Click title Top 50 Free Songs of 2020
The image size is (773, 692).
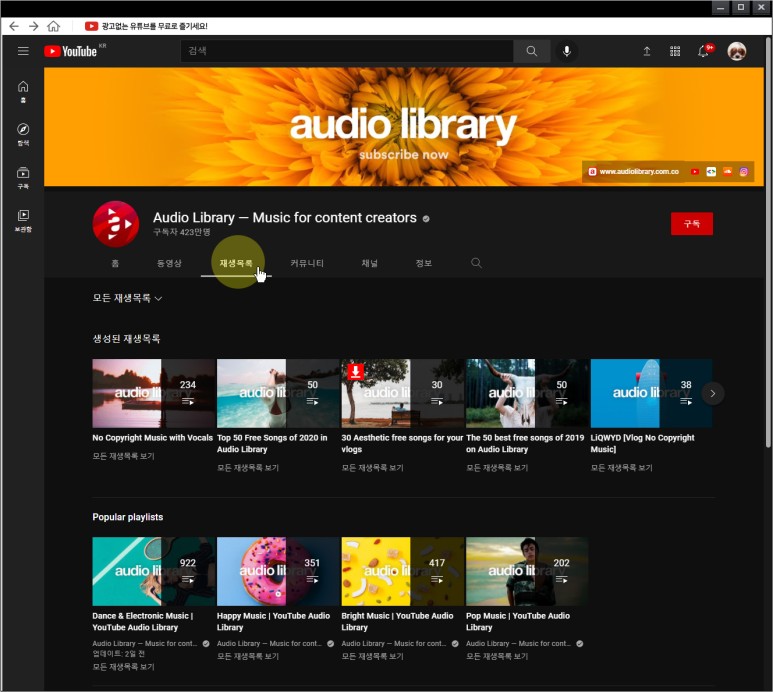tap(272, 443)
